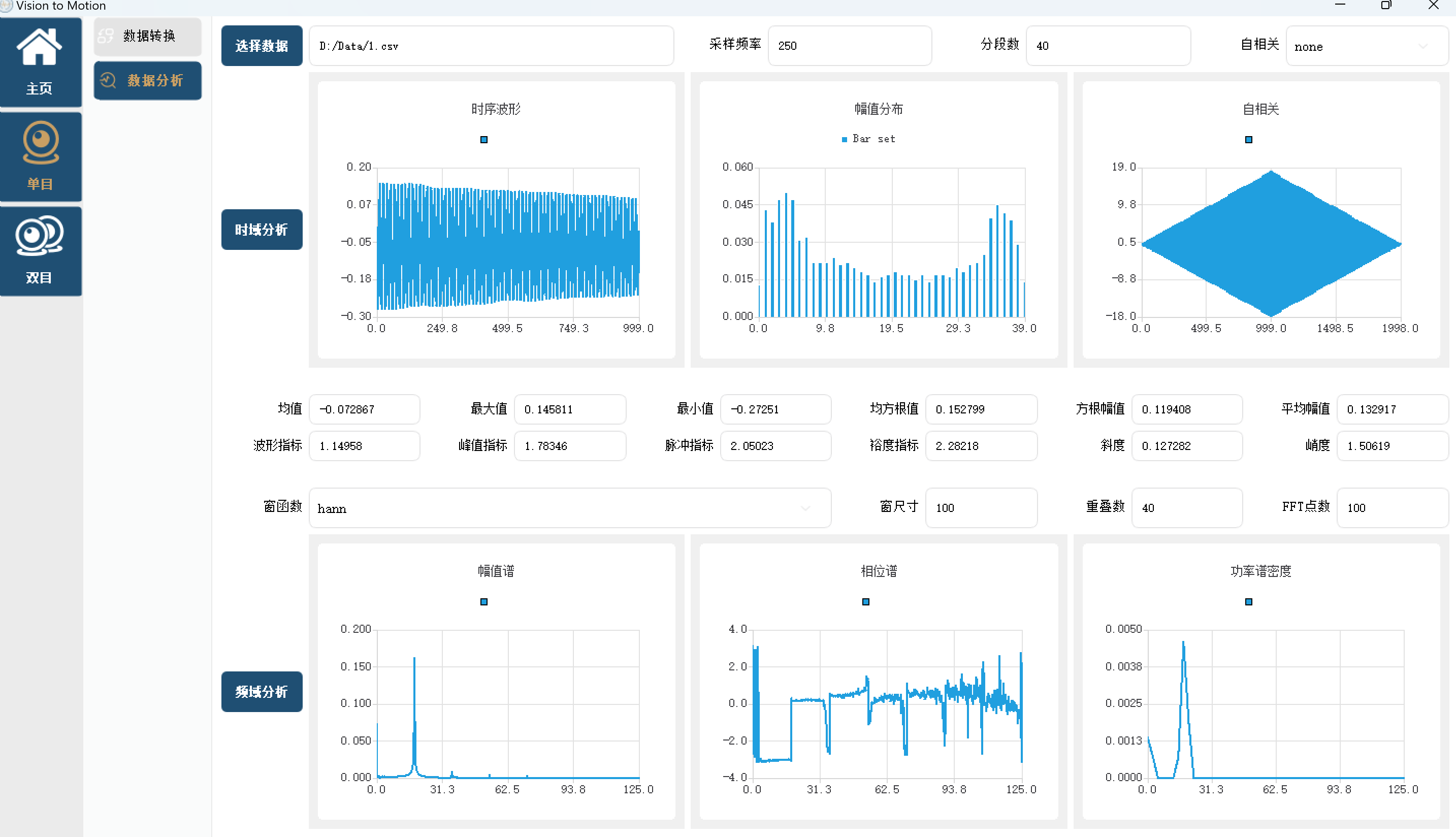The height and width of the screenshot is (837, 1456).
Task: Click the phase spectrum (相位谱) legend marker
Action: coord(866,602)
